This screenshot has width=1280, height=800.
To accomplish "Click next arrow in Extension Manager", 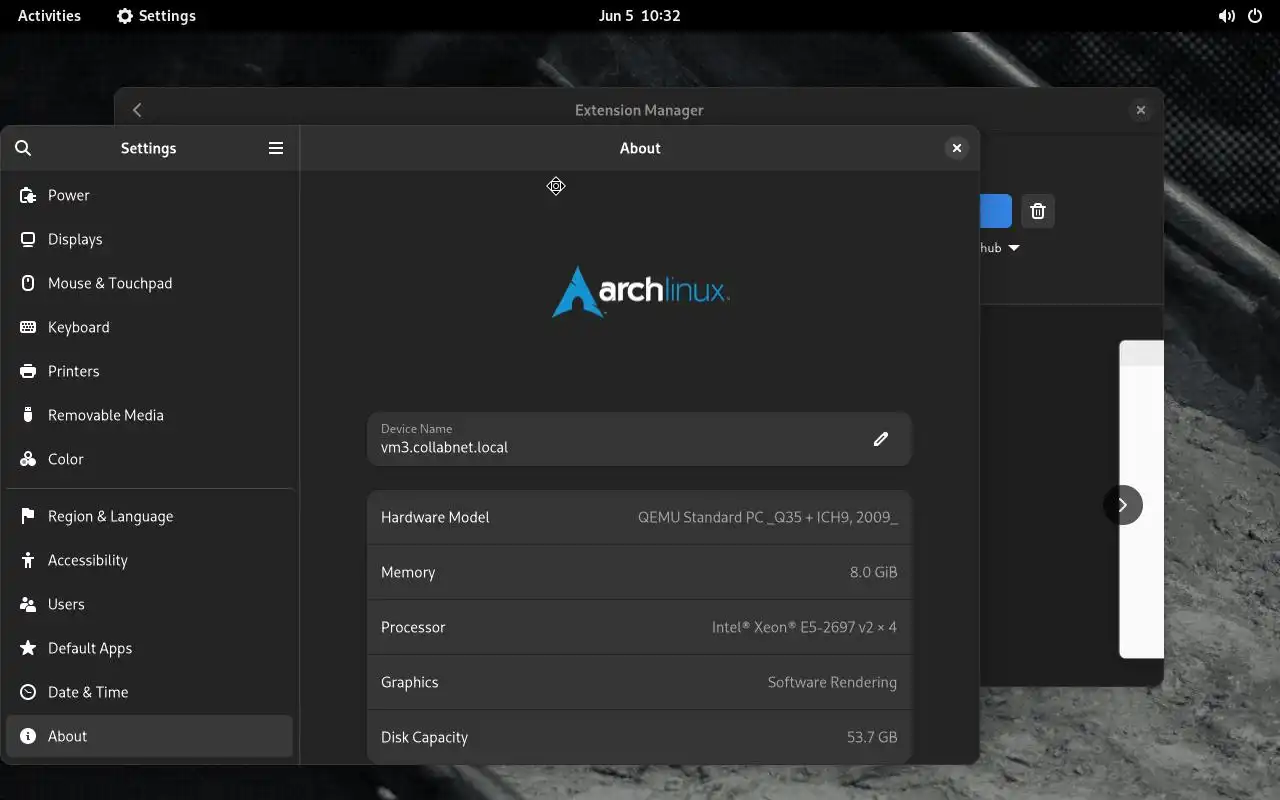I will tap(1123, 505).
